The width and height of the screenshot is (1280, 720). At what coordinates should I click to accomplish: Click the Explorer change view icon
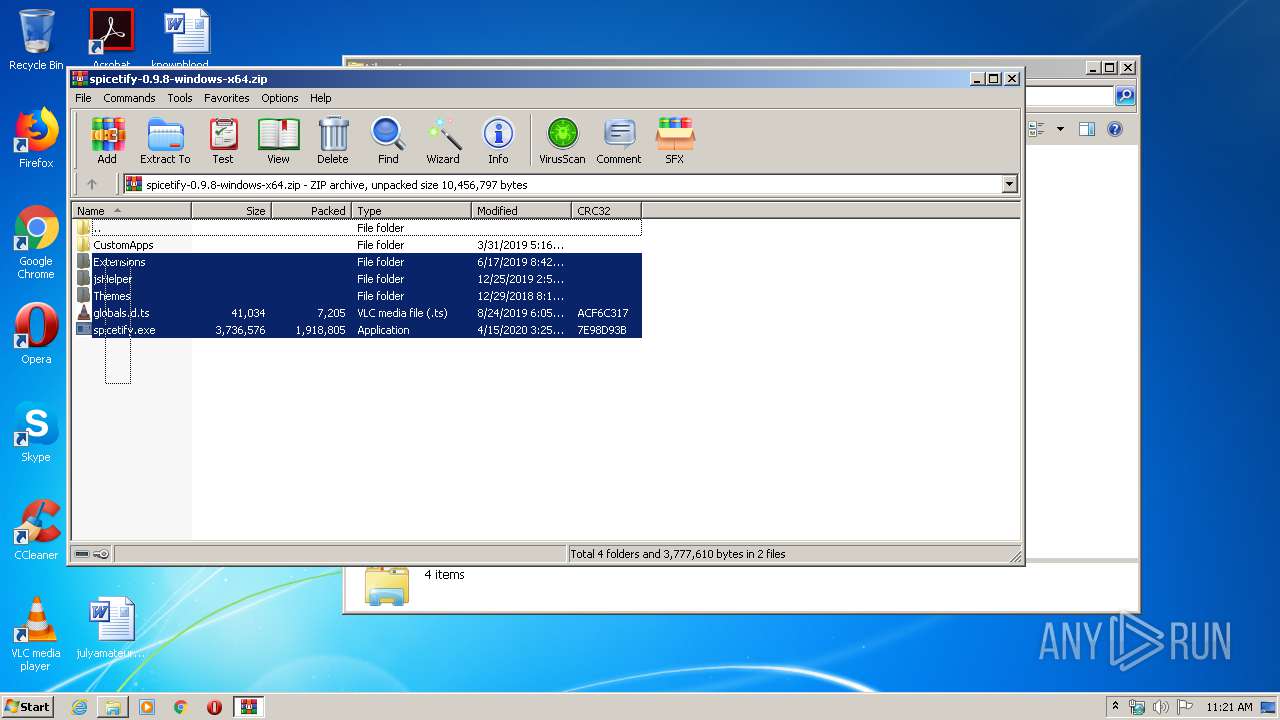[x=1036, y=129]
